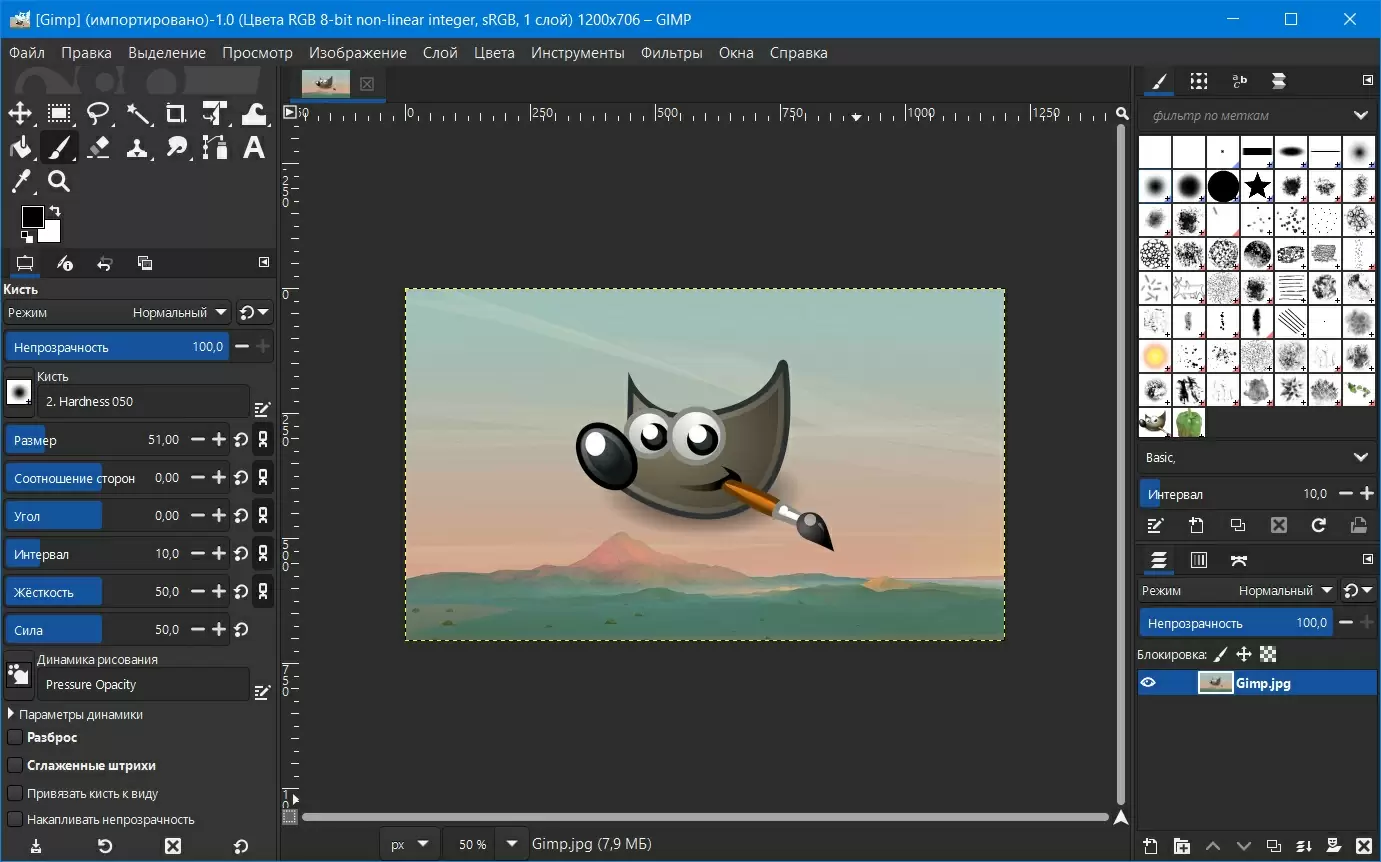This screenshot has width=1381, height=862.
Task: Click the black foreground color swatch
Action: point(33,217)
